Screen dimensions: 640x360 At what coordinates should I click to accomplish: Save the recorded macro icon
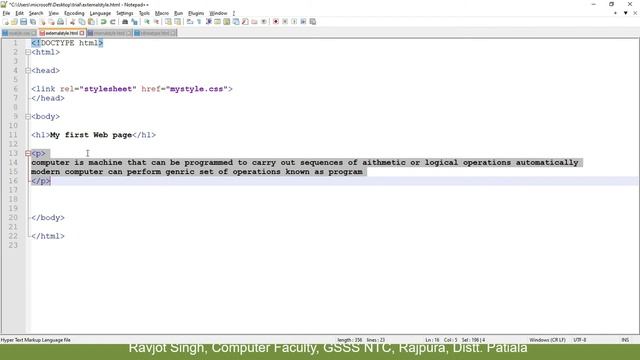[313, 22]
